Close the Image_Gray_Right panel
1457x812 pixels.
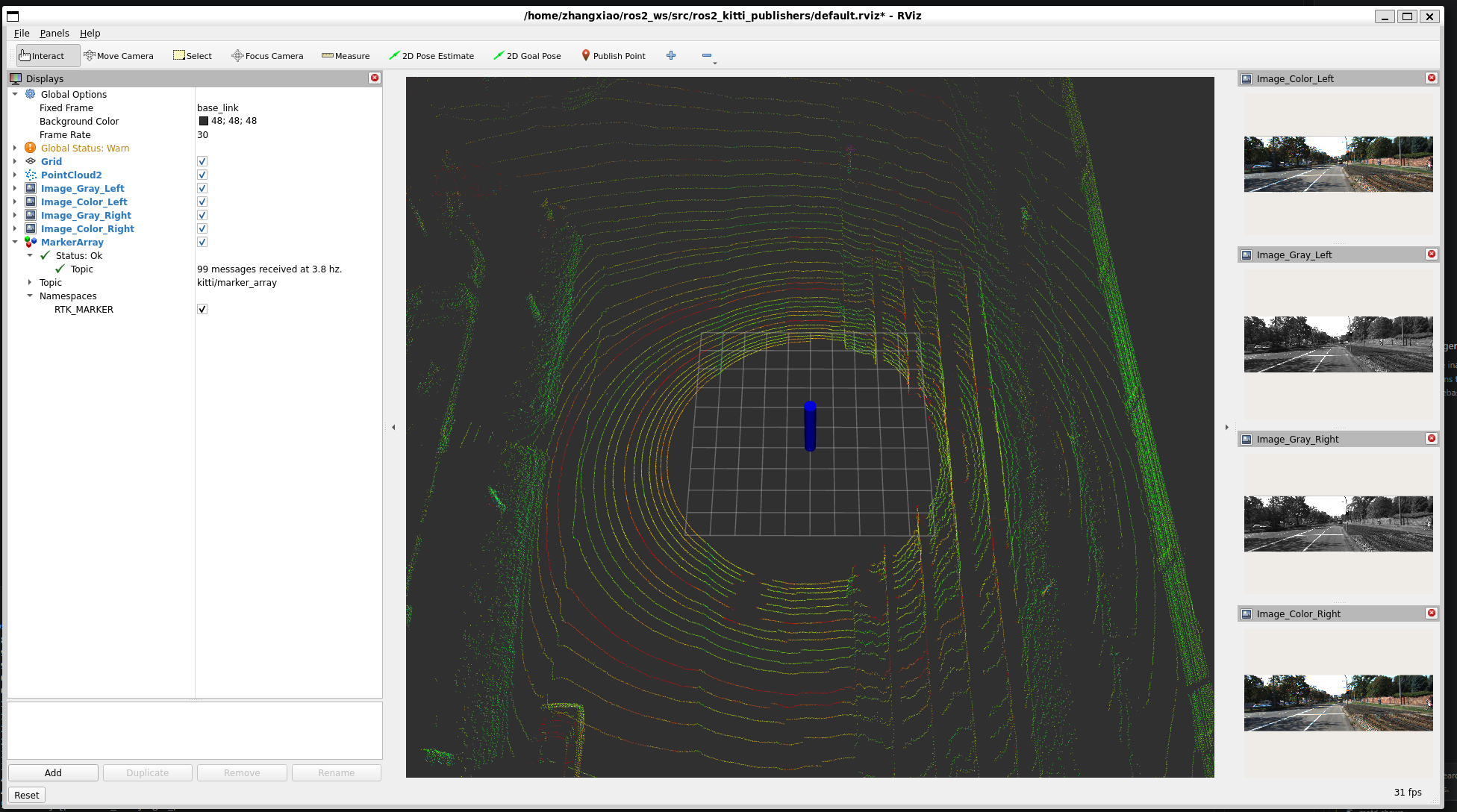pyautogui.click(x=1431, y=438)
